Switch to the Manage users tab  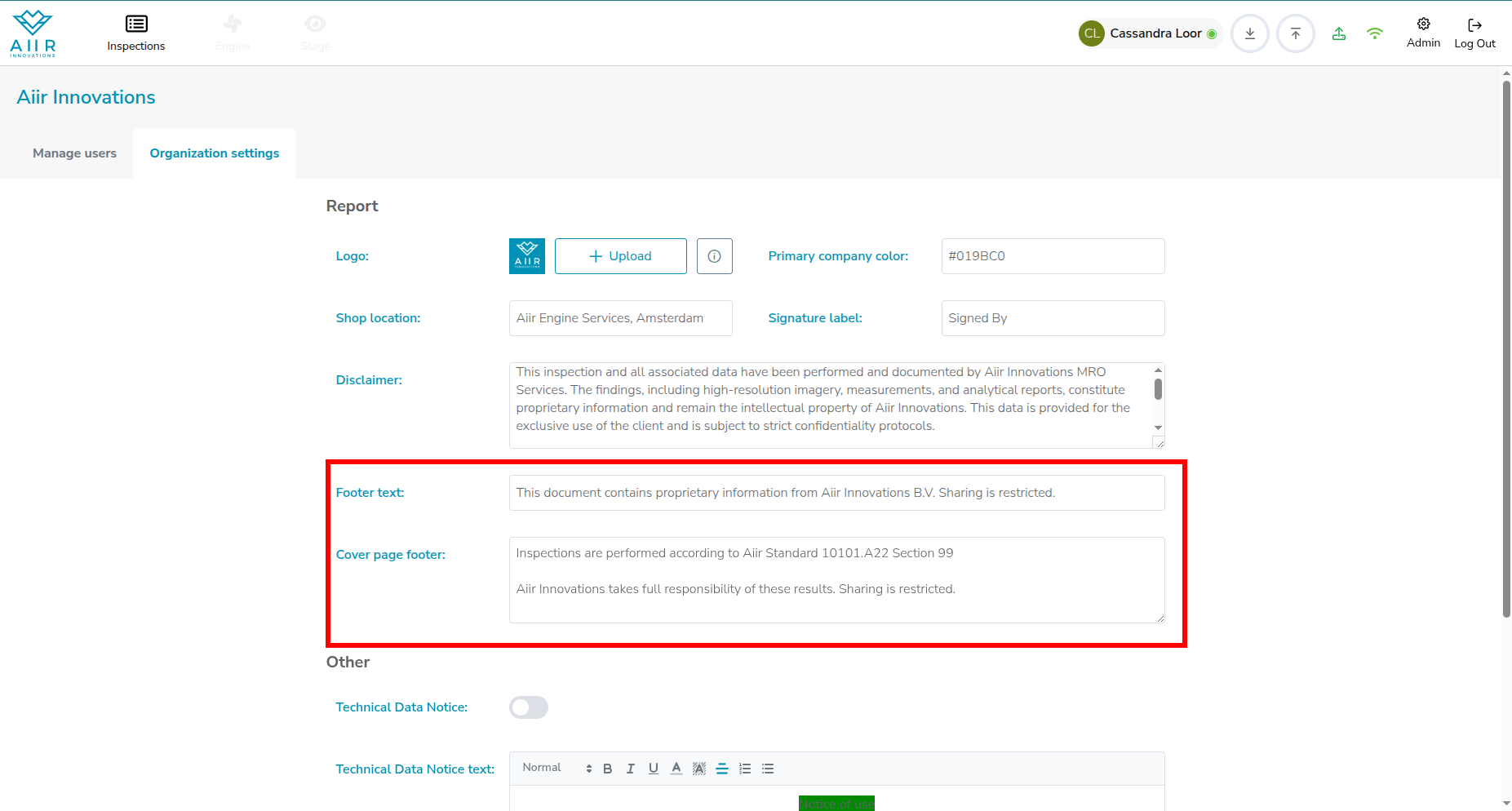click(x=74, y=153)
